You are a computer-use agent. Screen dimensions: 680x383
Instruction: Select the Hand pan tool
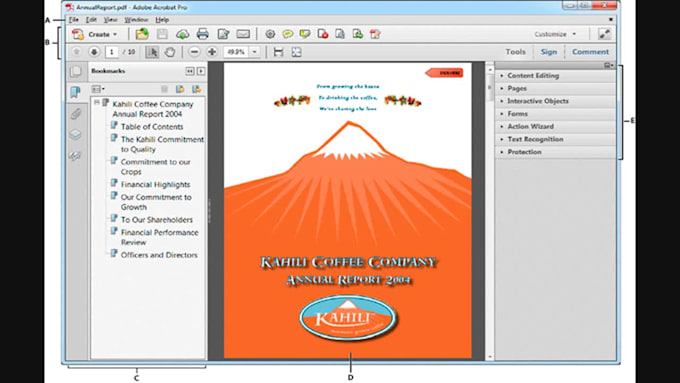pyautogui.click(x=170, y=52)
